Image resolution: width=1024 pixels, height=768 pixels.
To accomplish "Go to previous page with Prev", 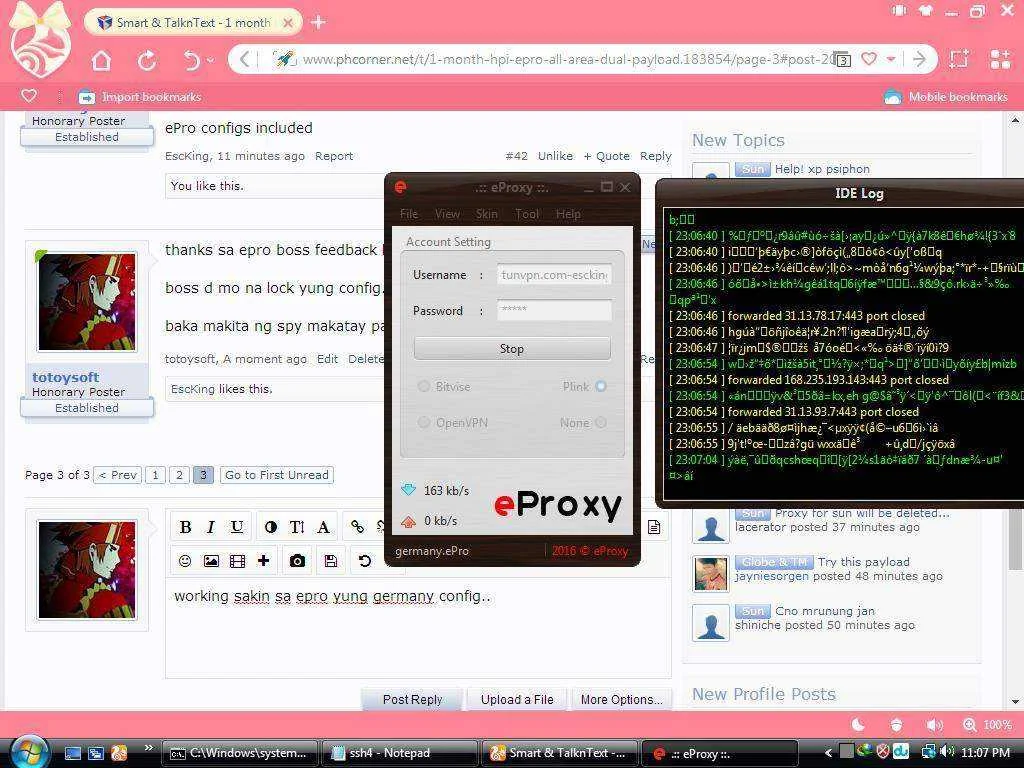I will pos(118,475).
